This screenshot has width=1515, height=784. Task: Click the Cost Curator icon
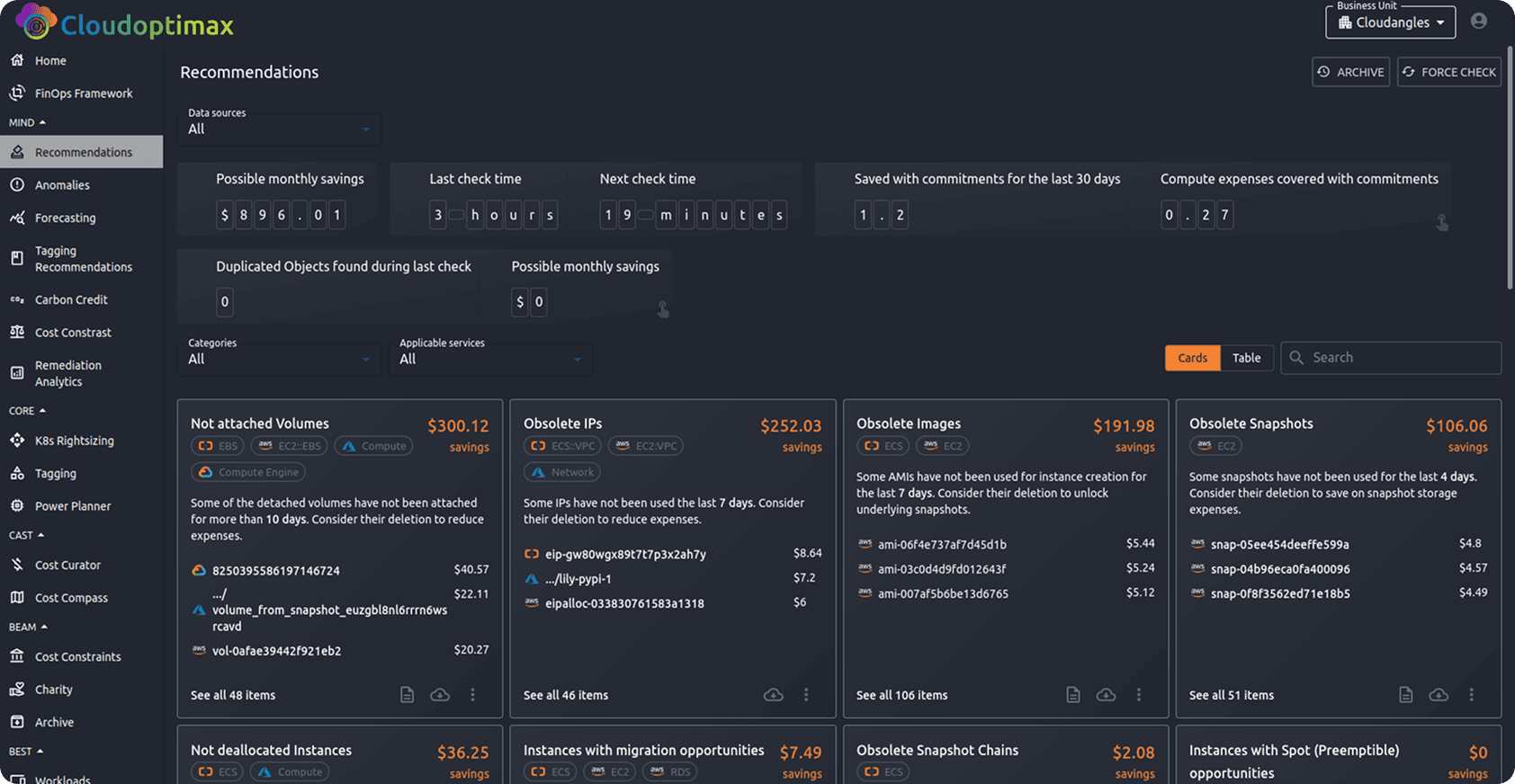(x=17, y=565)
